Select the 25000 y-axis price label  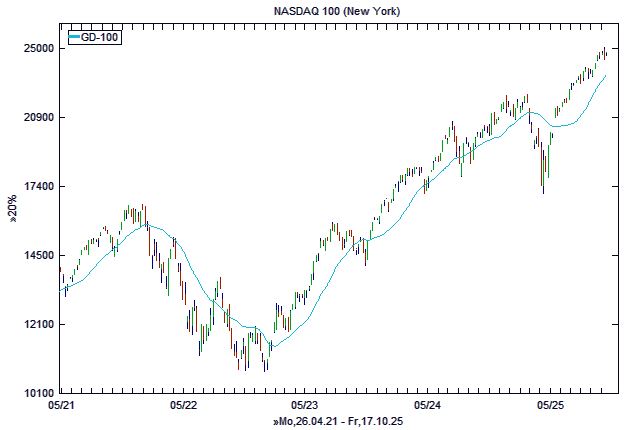coord(38,48)
